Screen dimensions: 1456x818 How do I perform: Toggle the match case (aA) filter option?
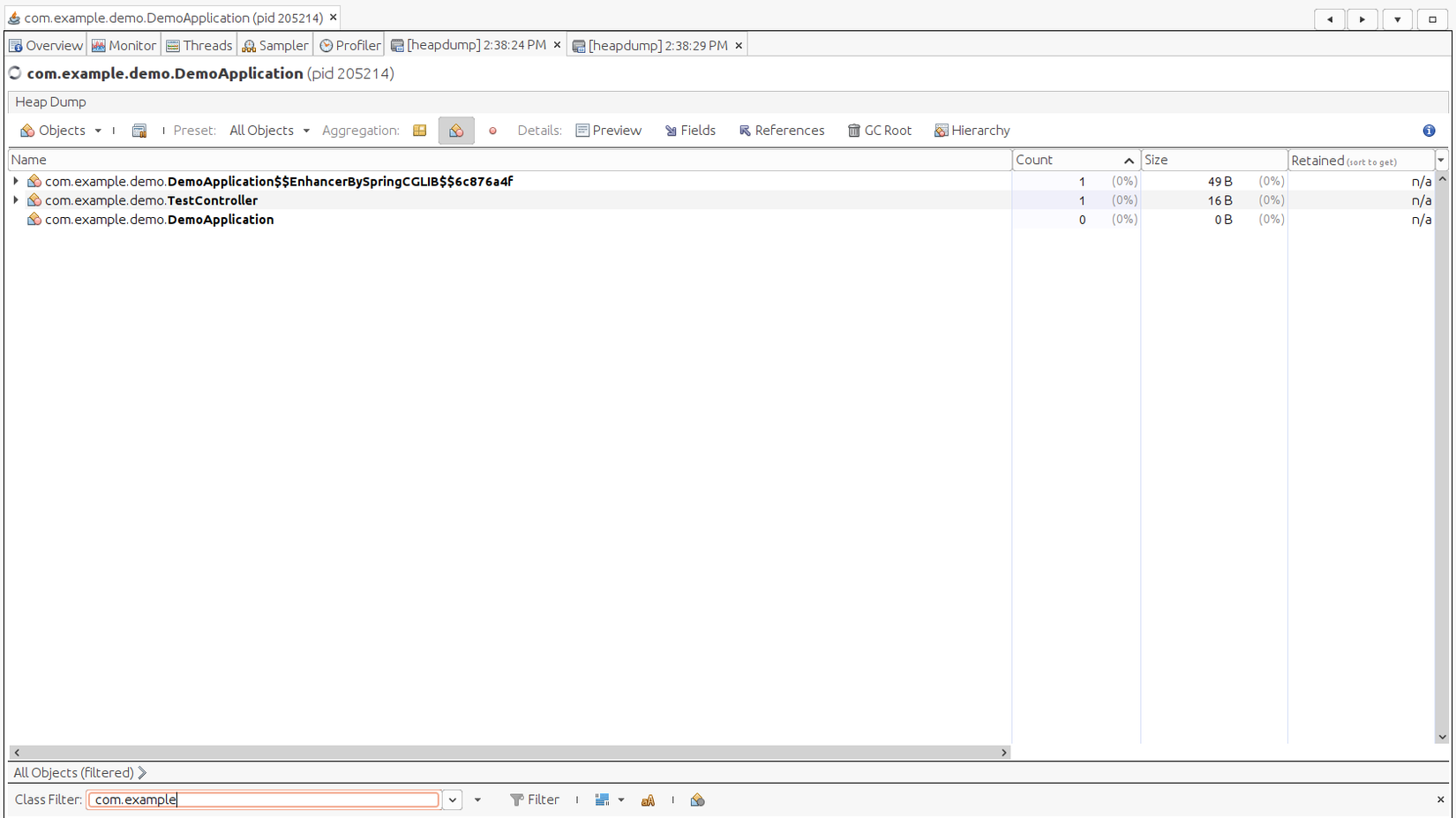[x=648, y=799]
